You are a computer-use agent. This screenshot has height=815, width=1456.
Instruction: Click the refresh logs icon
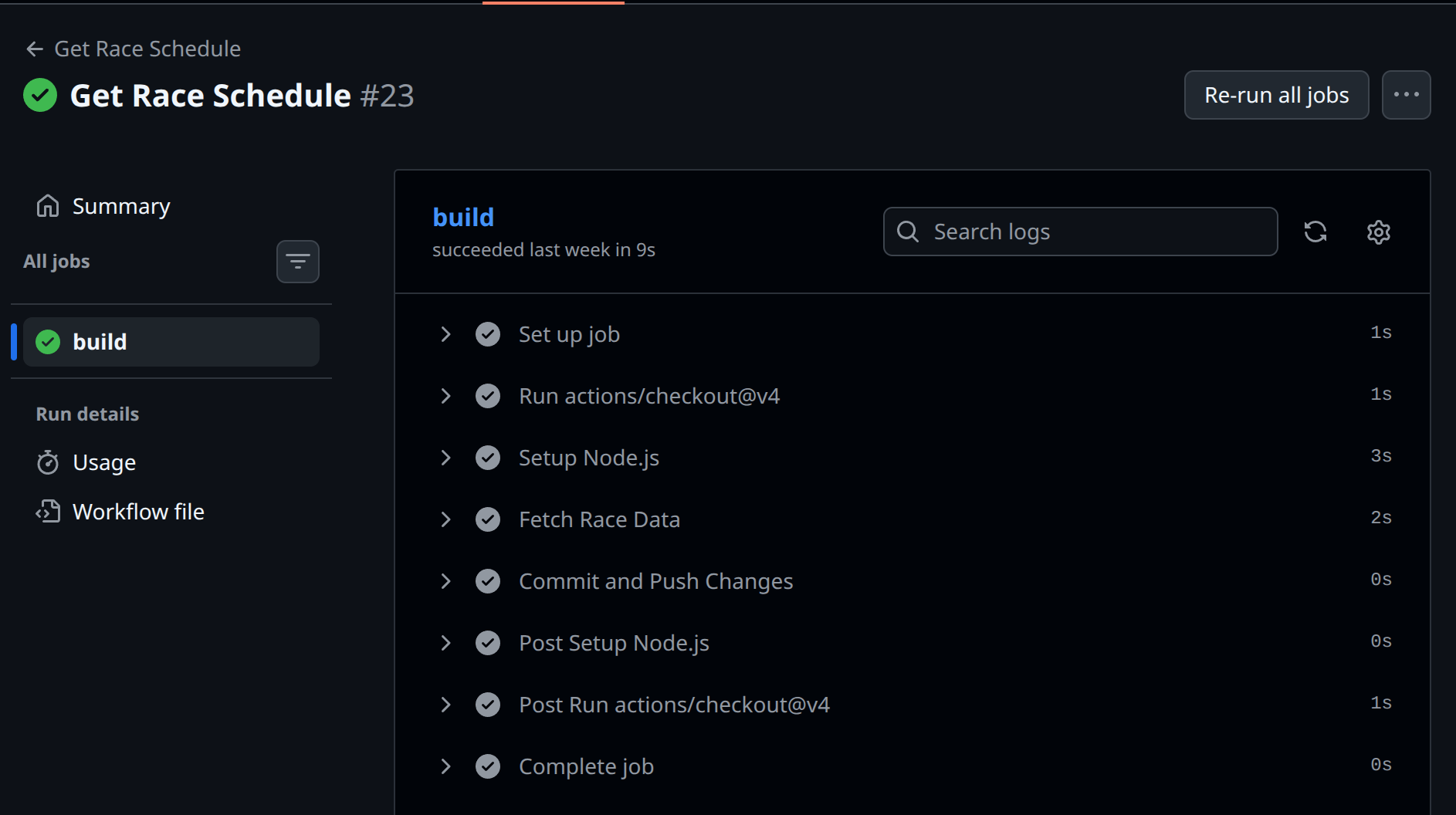point(1315,232)
